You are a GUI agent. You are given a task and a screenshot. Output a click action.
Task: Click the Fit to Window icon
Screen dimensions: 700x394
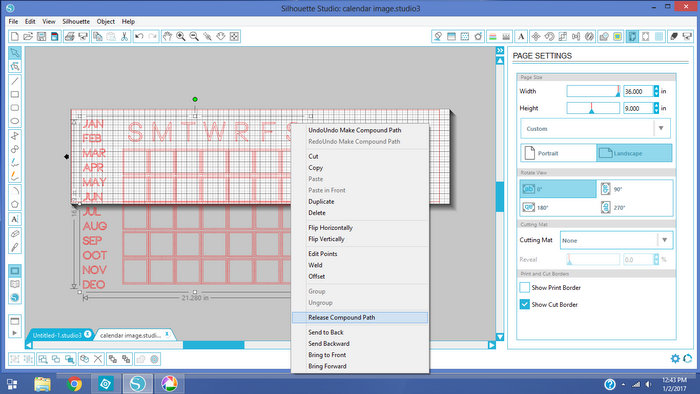coord(234,36)
